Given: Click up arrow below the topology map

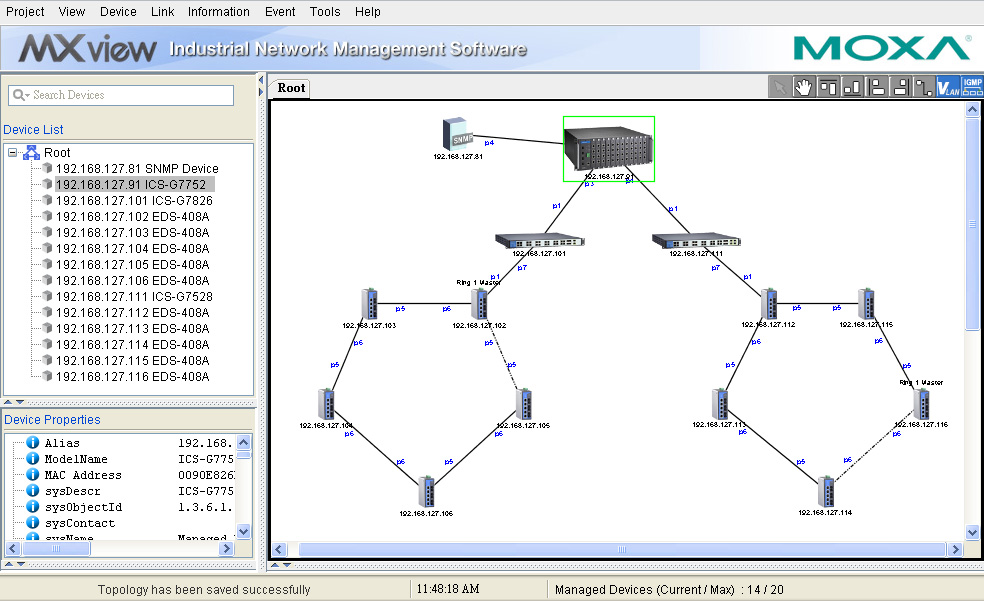Looking at the screenshot, I should point(274,565).
